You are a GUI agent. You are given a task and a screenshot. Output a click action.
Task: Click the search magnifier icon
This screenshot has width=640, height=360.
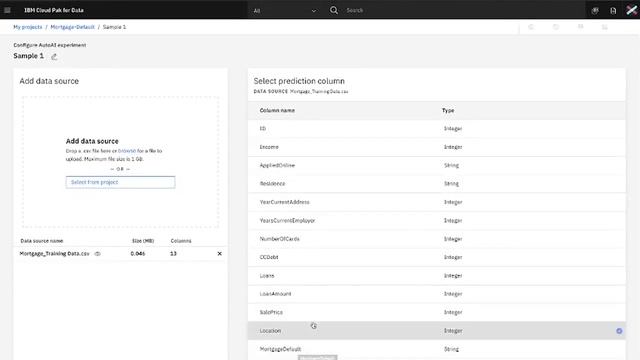(334, 10)
